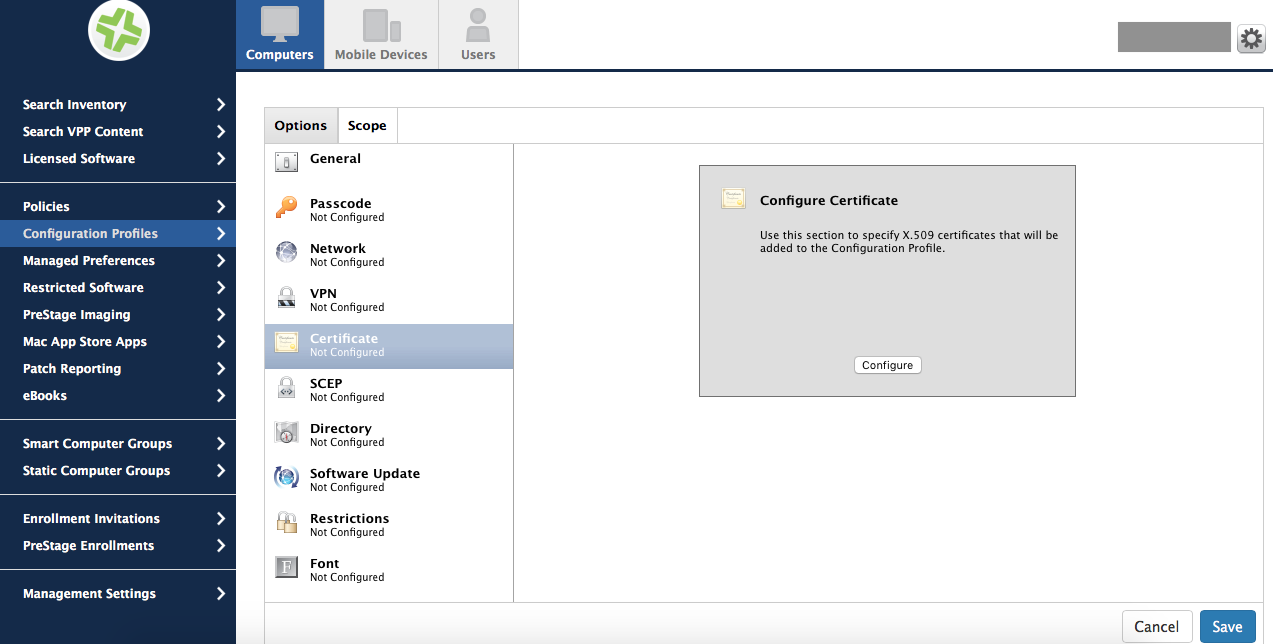Expand eBooks chevron
1273x644 pixels.
tap(221, 395)
